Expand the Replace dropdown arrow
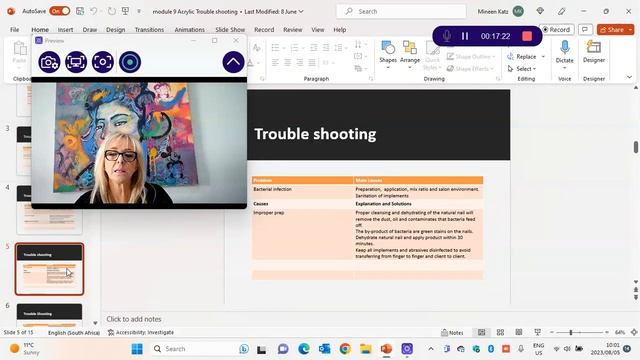The width and height of the screenshot is (640, 360). [543, 57]
